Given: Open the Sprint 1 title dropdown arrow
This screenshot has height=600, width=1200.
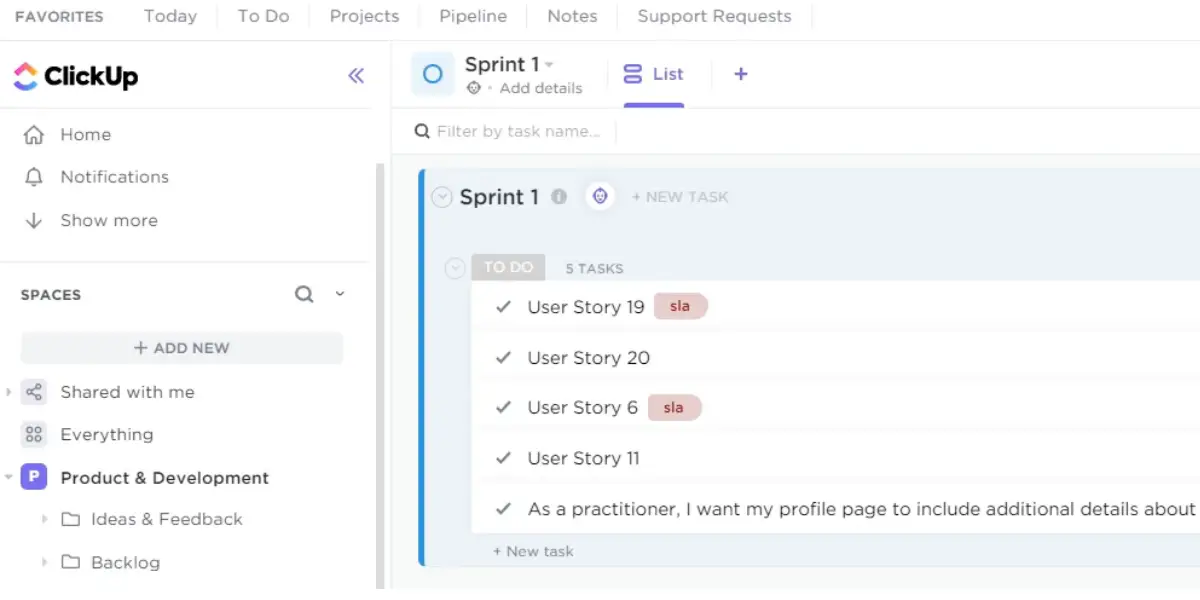Looking at the screenshot, I should pos(549,65).
